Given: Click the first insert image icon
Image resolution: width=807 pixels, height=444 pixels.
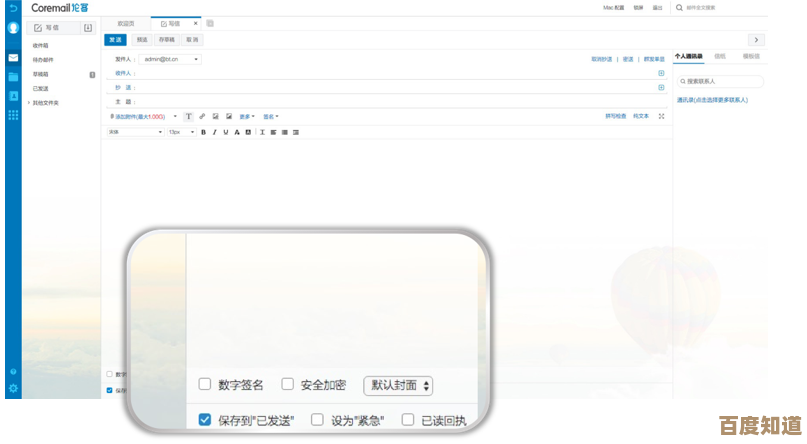Looking at the screenshot, I should [216, 116].
